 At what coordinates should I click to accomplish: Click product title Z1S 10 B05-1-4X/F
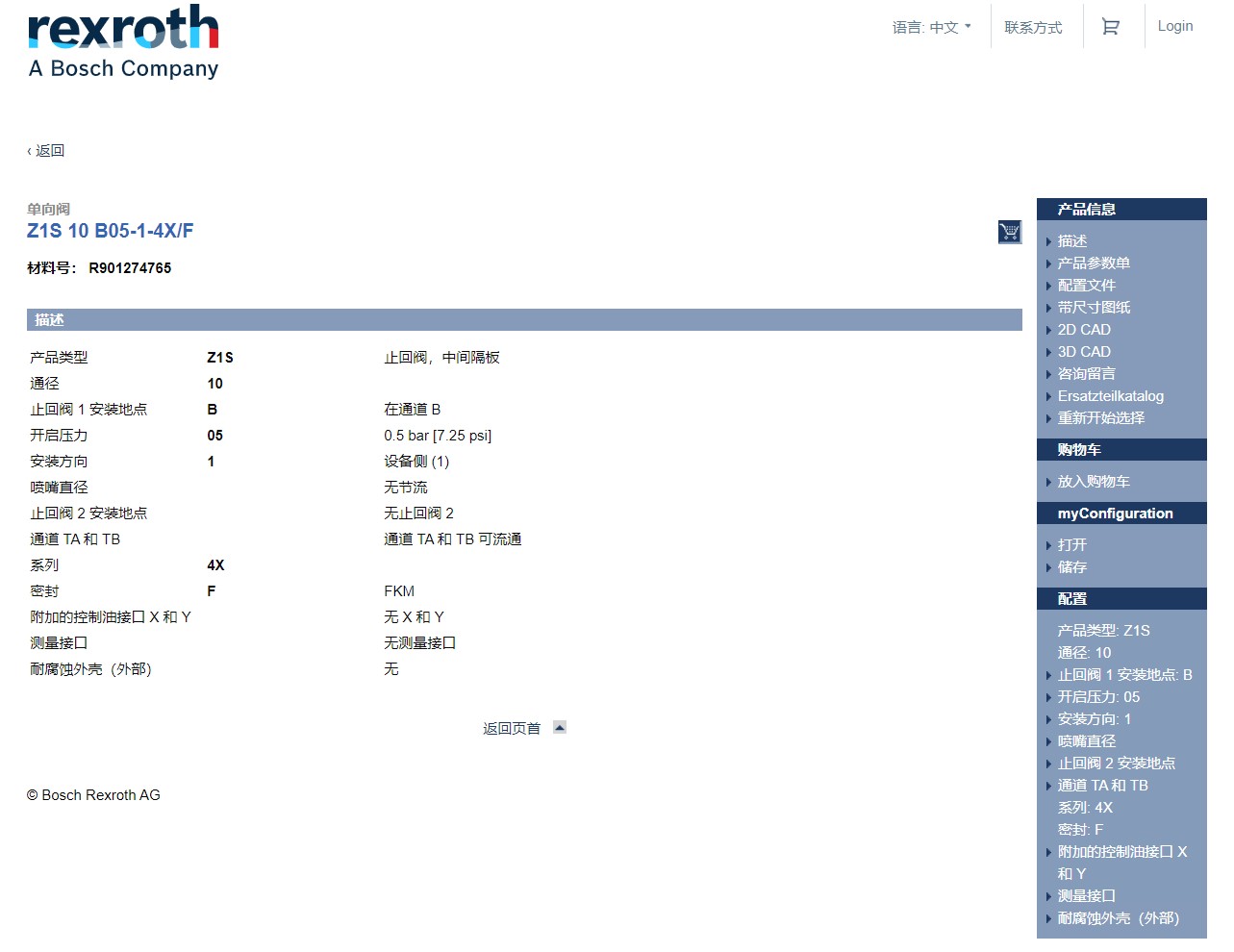[111, 231]
